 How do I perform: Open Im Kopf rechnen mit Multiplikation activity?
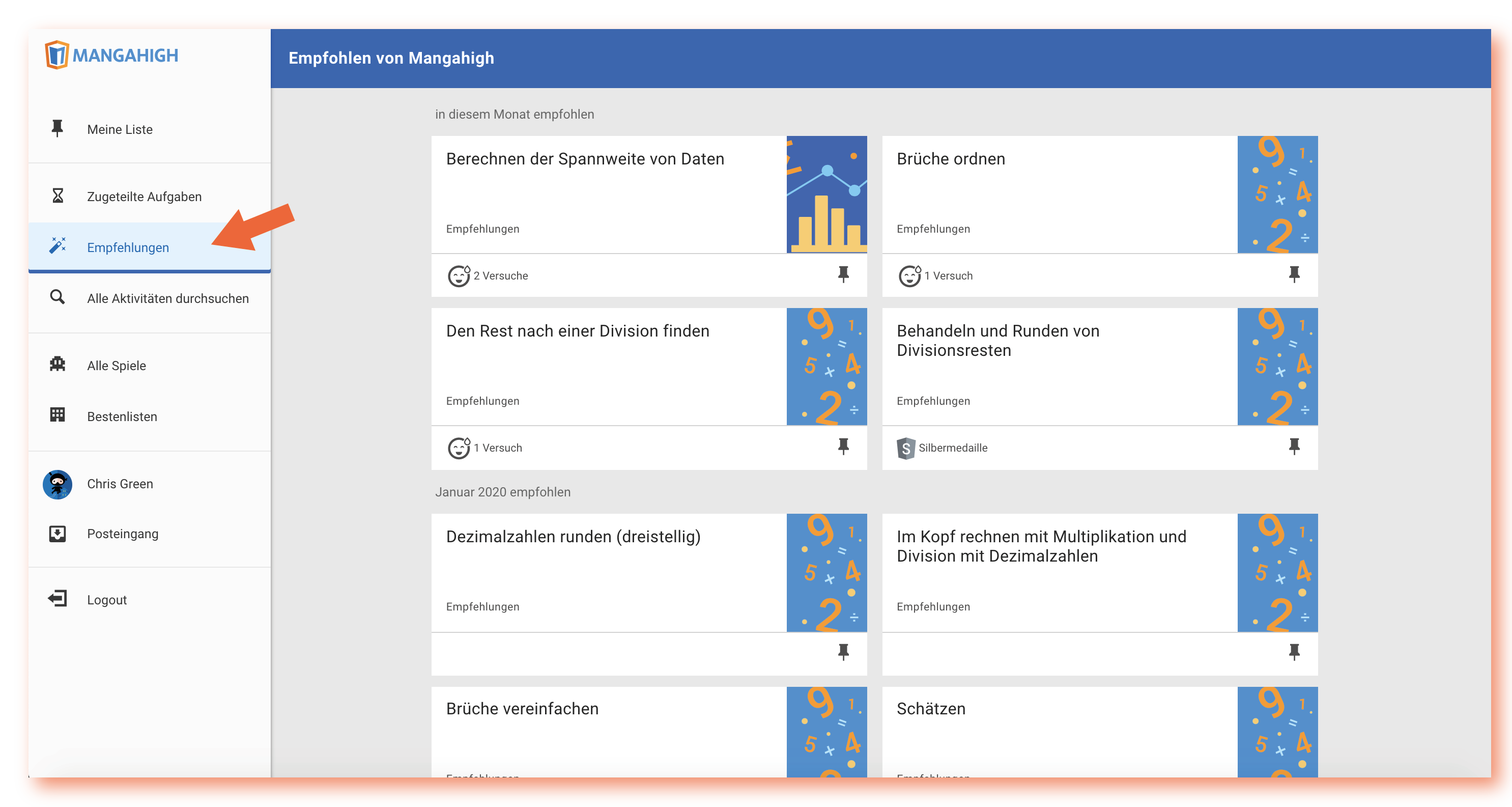pos(1041,546)
